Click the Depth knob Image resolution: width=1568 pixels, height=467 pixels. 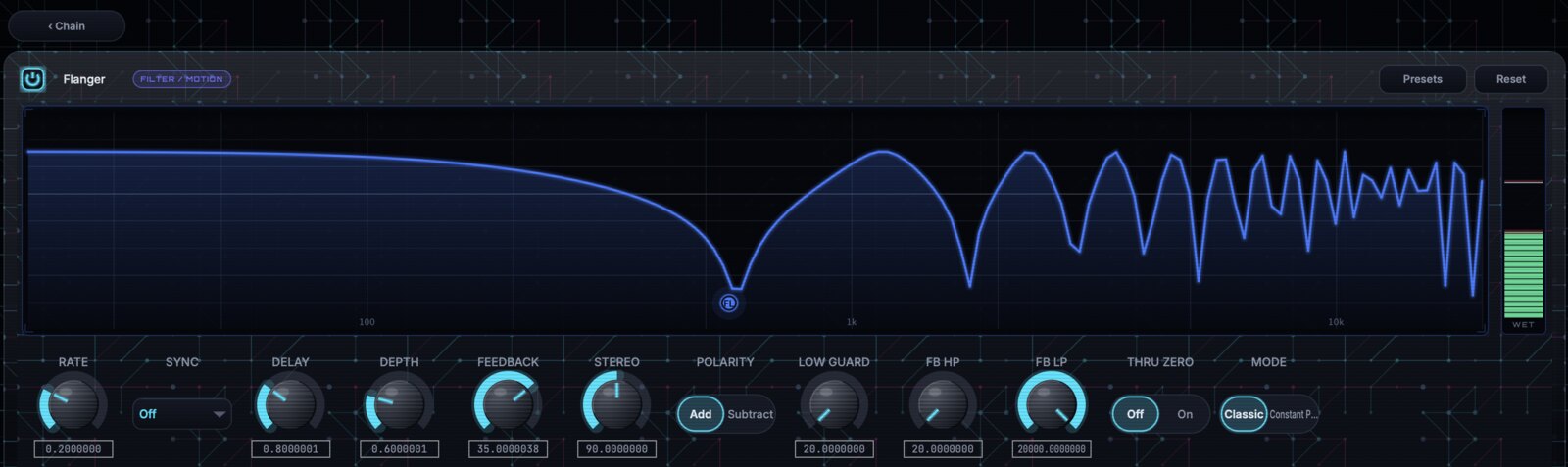(x=399, y=404)
